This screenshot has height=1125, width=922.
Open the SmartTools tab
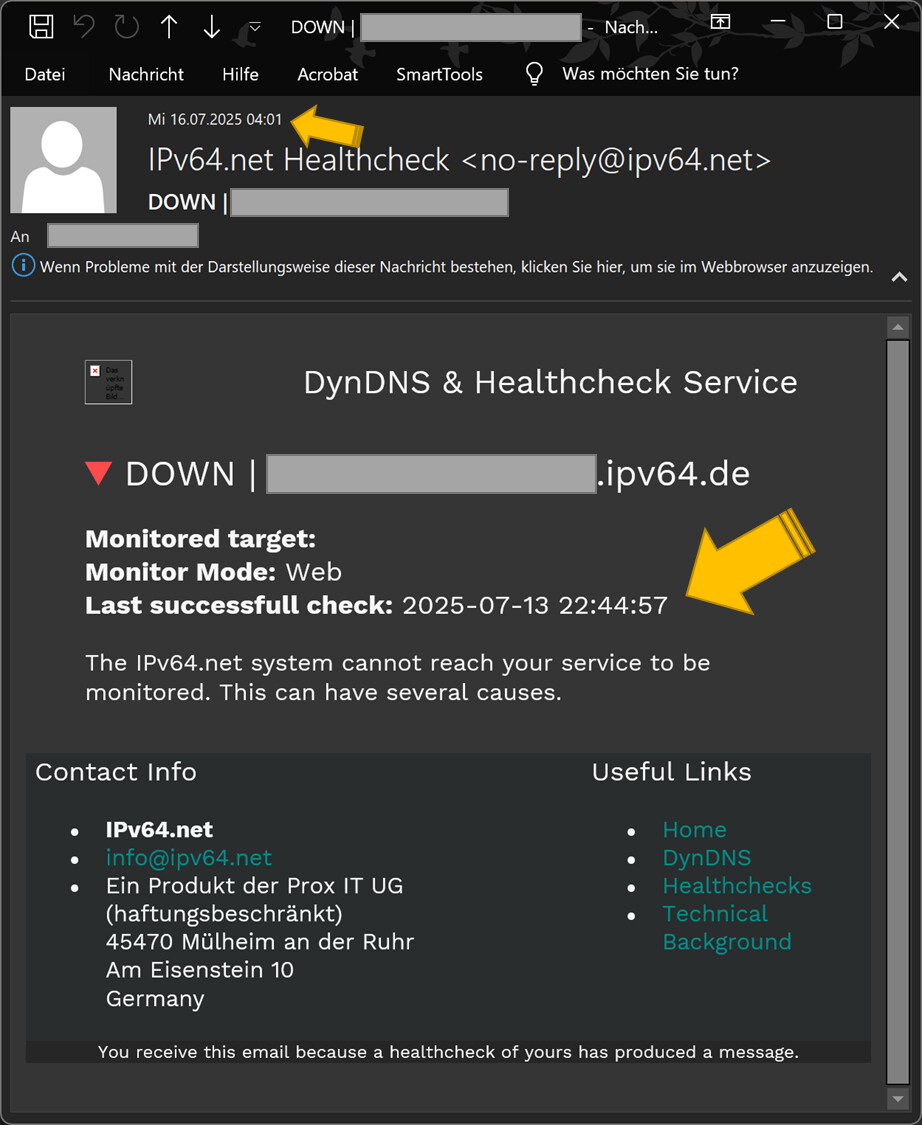pyautogui.click(x=439, y=74)
